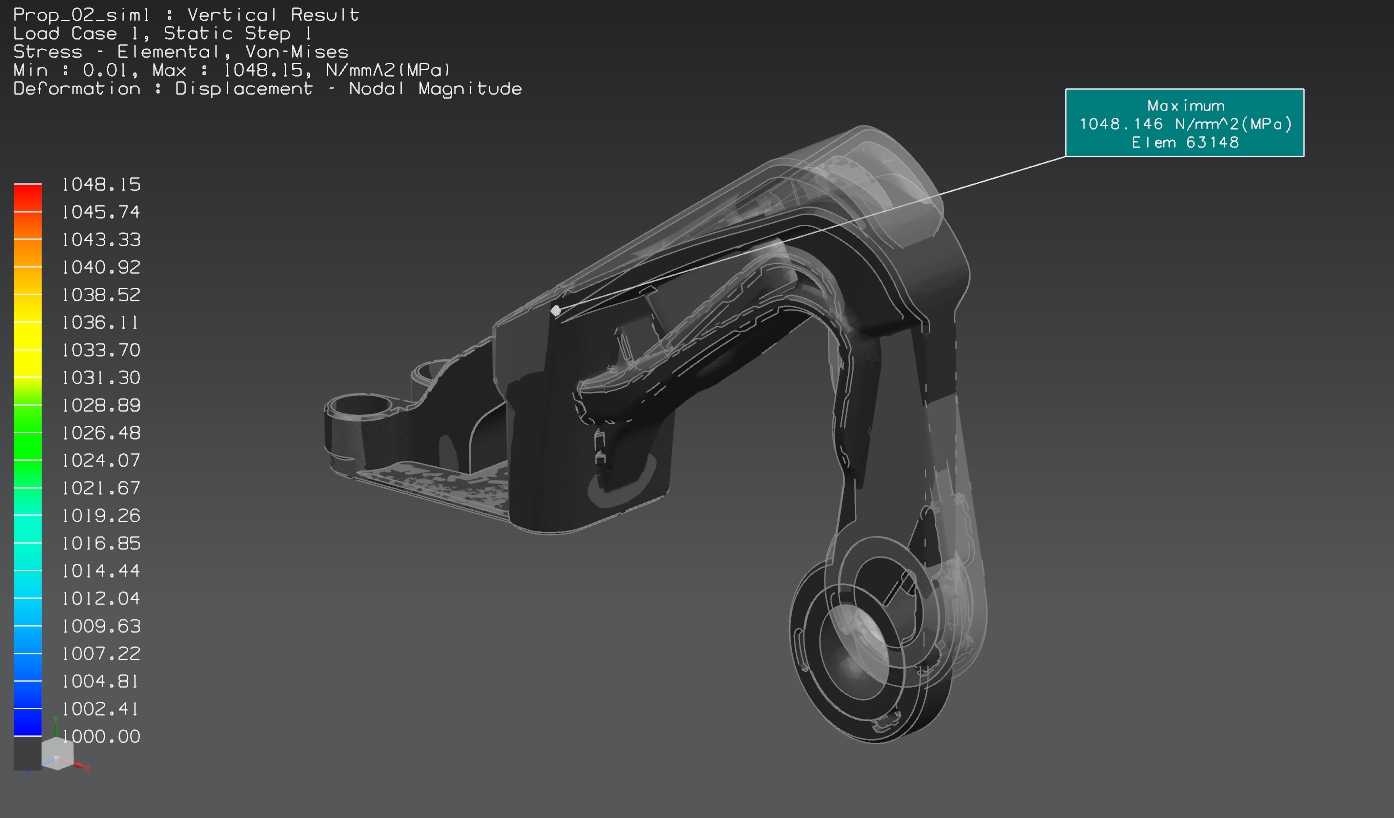Click the legend value 1007.22
The width and height of the screenshot is (1394, 818).
click(101, 654)
